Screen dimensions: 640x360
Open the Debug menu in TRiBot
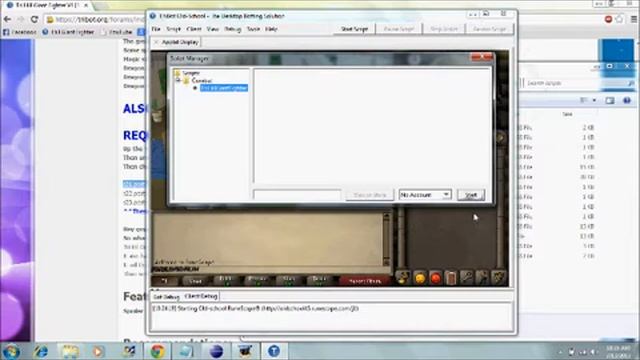pos(233,29)
